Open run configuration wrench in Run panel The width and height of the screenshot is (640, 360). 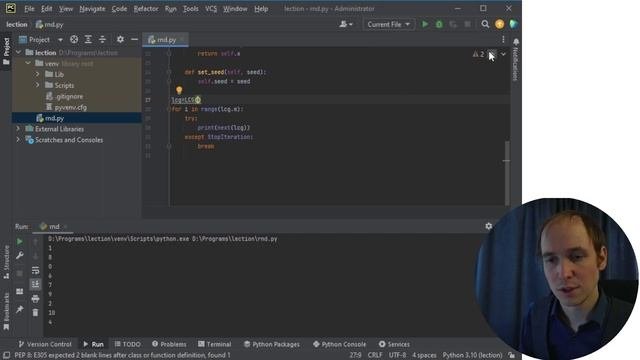coord(20,256)
